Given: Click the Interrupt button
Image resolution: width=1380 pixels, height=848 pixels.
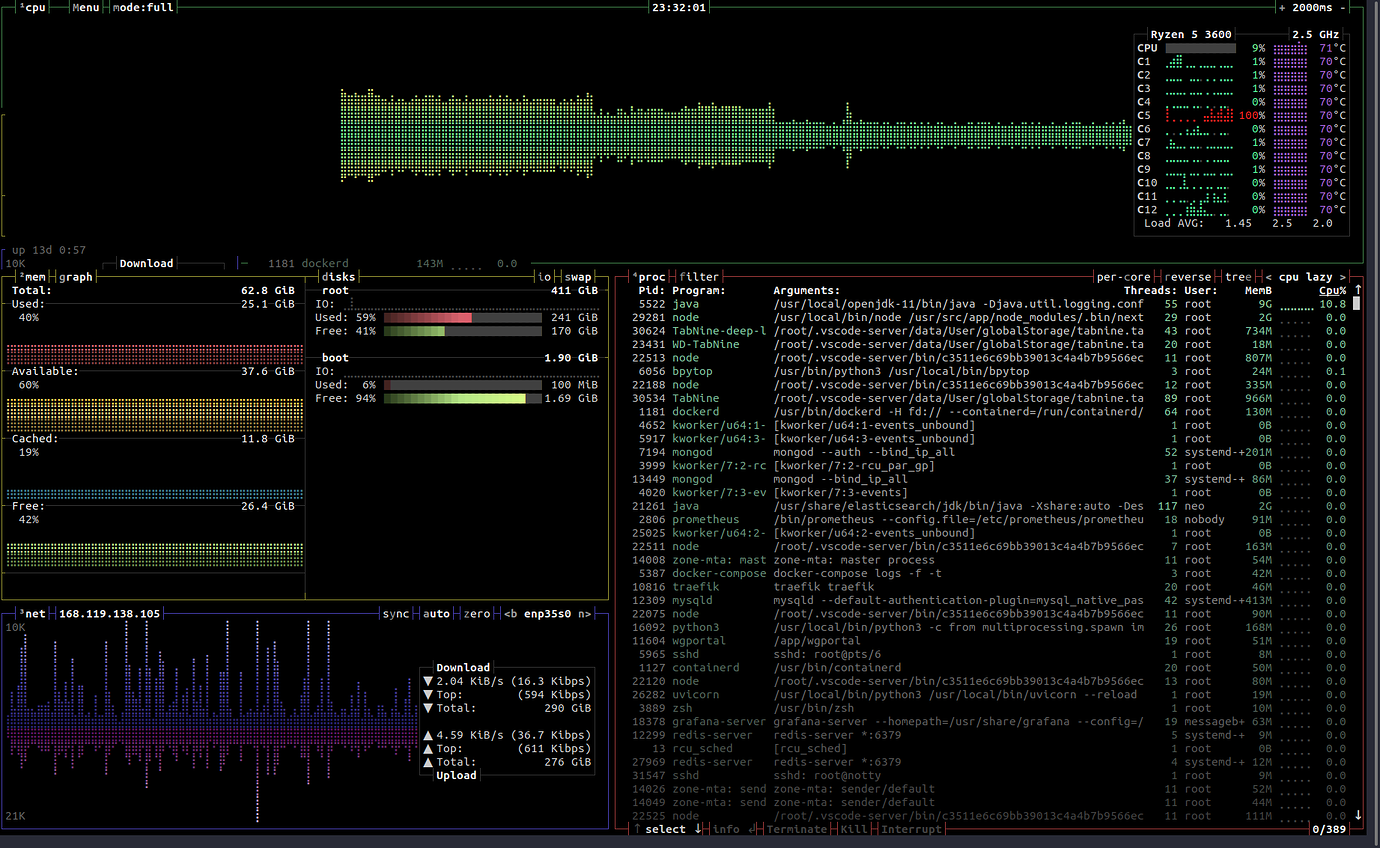Looking at the screenshot, I should pyautogui.click(x=911, y=829).
